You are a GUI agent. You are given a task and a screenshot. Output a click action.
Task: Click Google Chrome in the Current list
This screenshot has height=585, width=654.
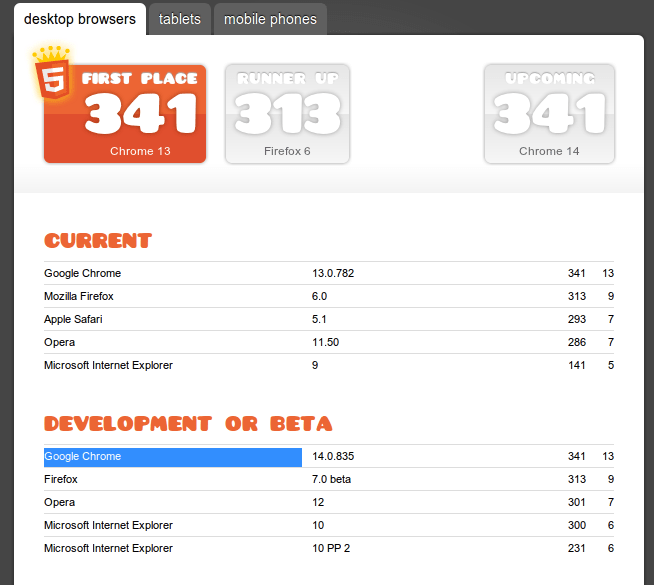tap(83, 273)
